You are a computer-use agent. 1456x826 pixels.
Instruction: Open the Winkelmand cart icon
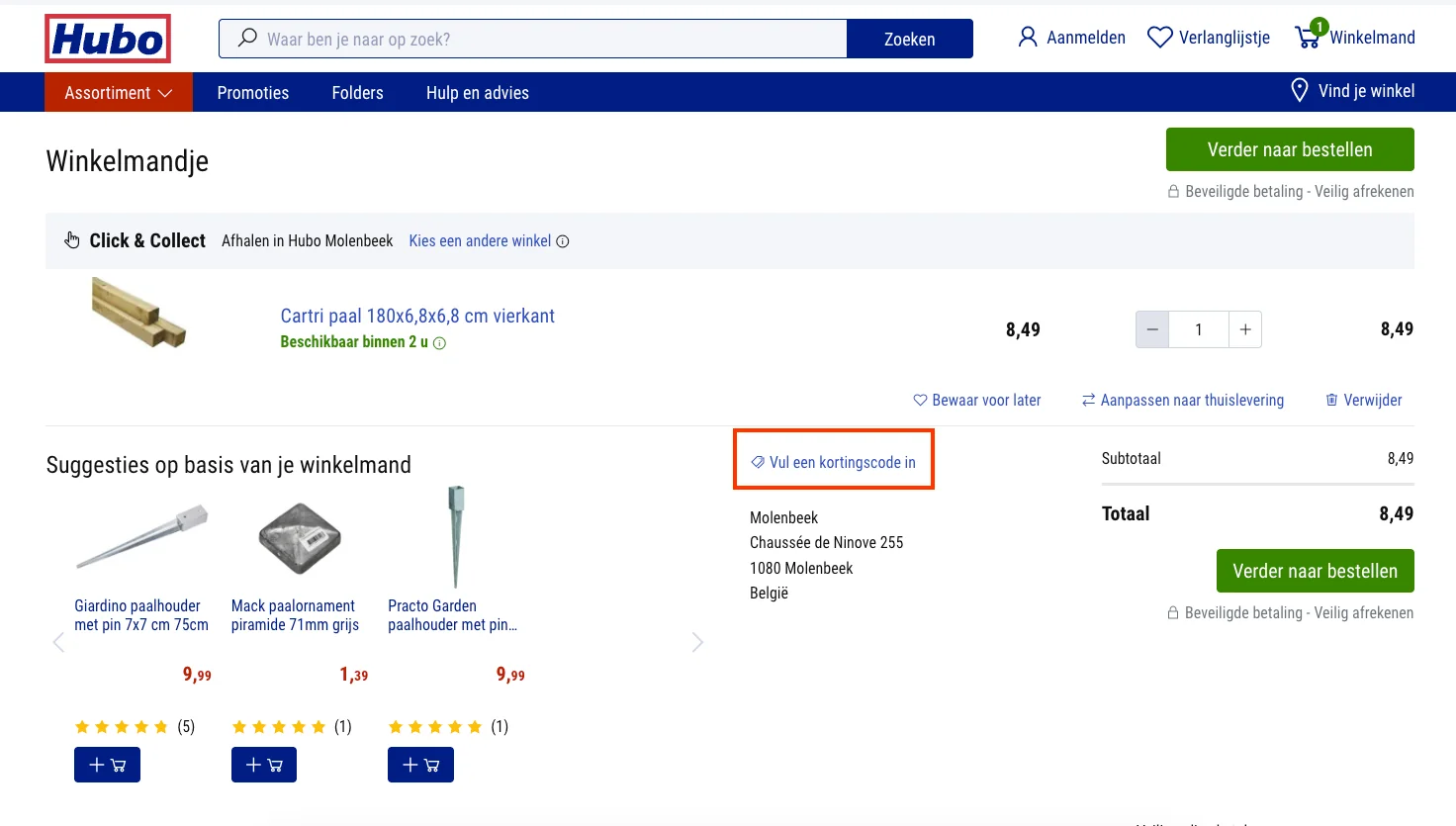coord(1309,36)
